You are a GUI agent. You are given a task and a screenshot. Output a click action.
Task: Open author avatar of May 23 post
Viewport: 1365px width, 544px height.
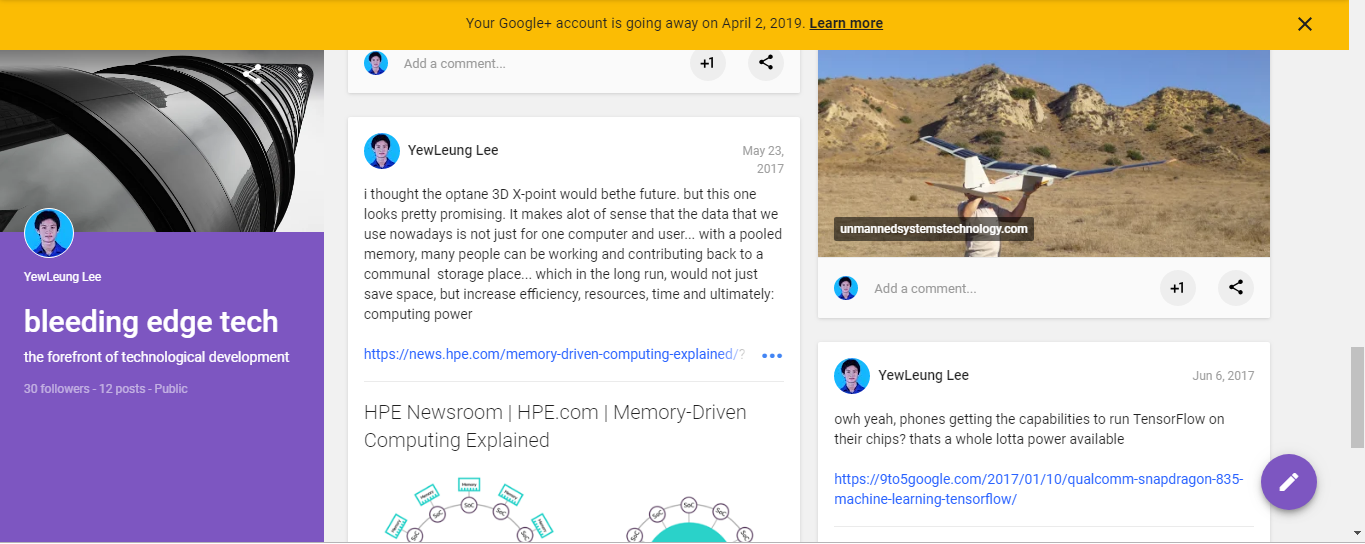(382, 151)
